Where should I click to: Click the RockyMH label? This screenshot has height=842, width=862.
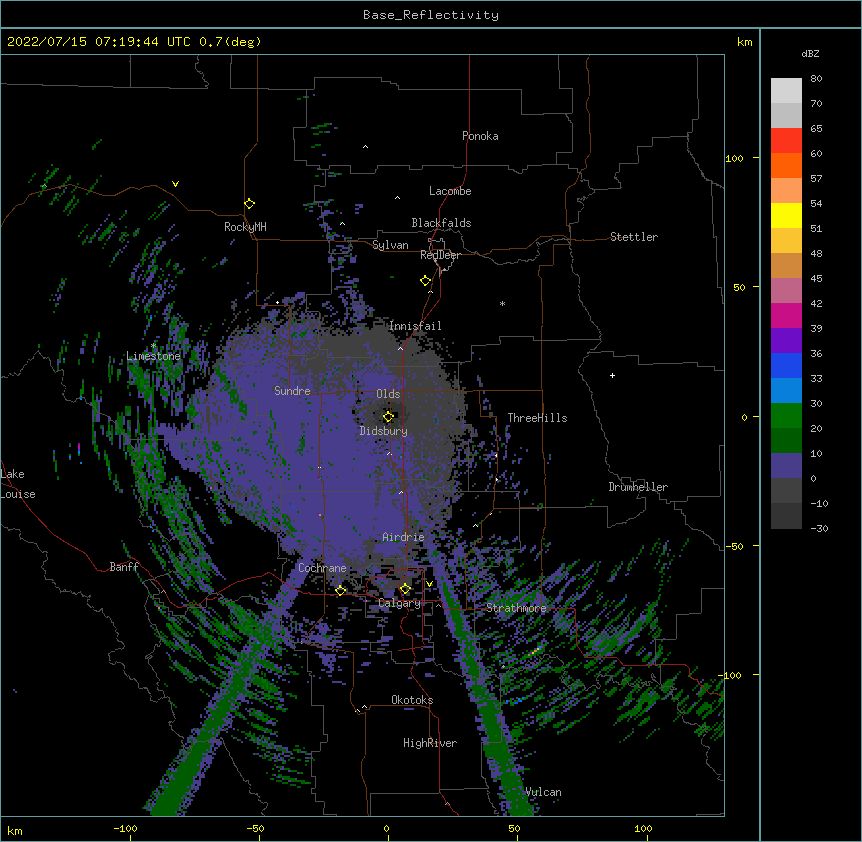point(245,227)
